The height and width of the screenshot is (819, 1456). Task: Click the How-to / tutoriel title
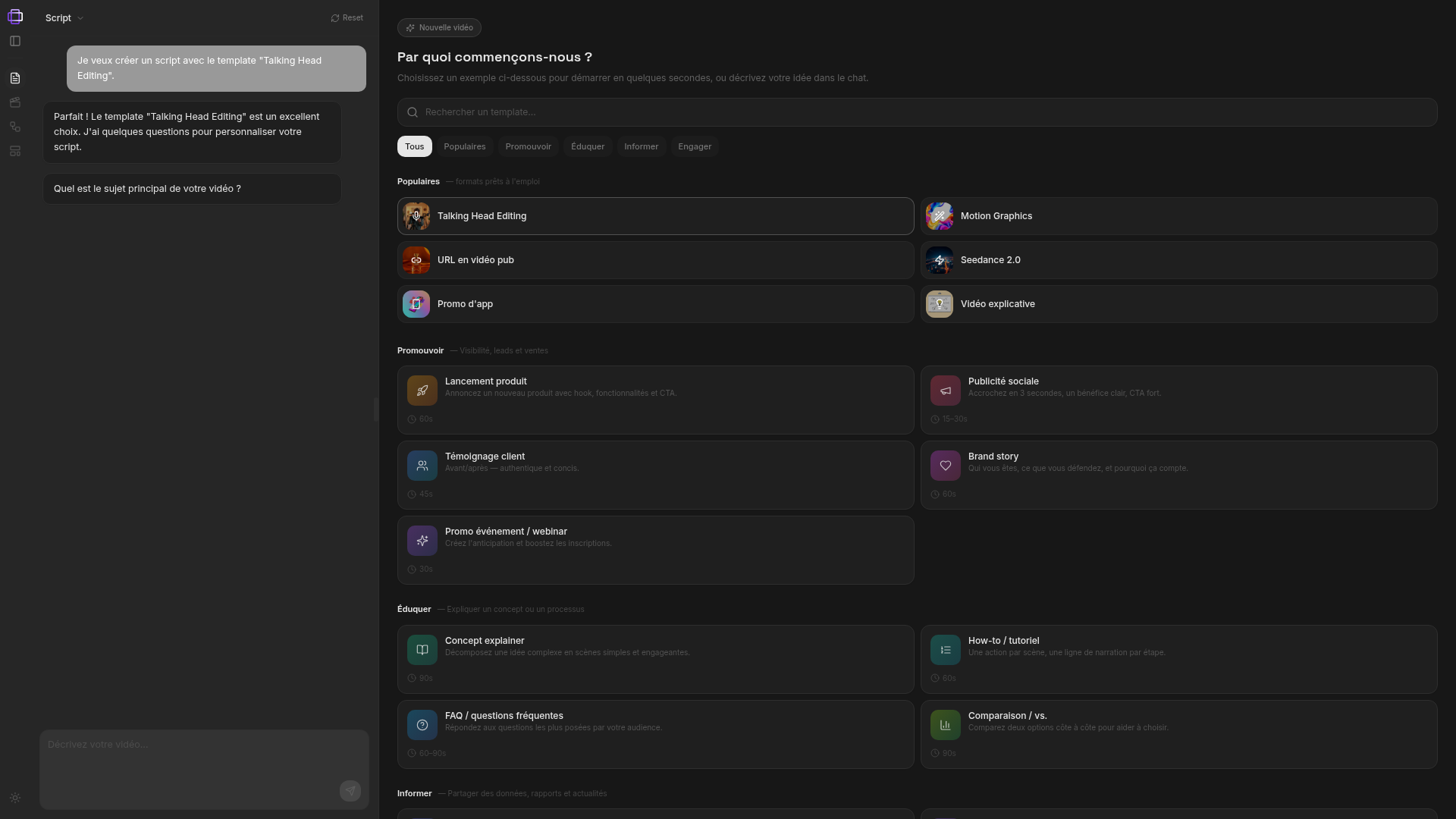(x=1004, y=641)
